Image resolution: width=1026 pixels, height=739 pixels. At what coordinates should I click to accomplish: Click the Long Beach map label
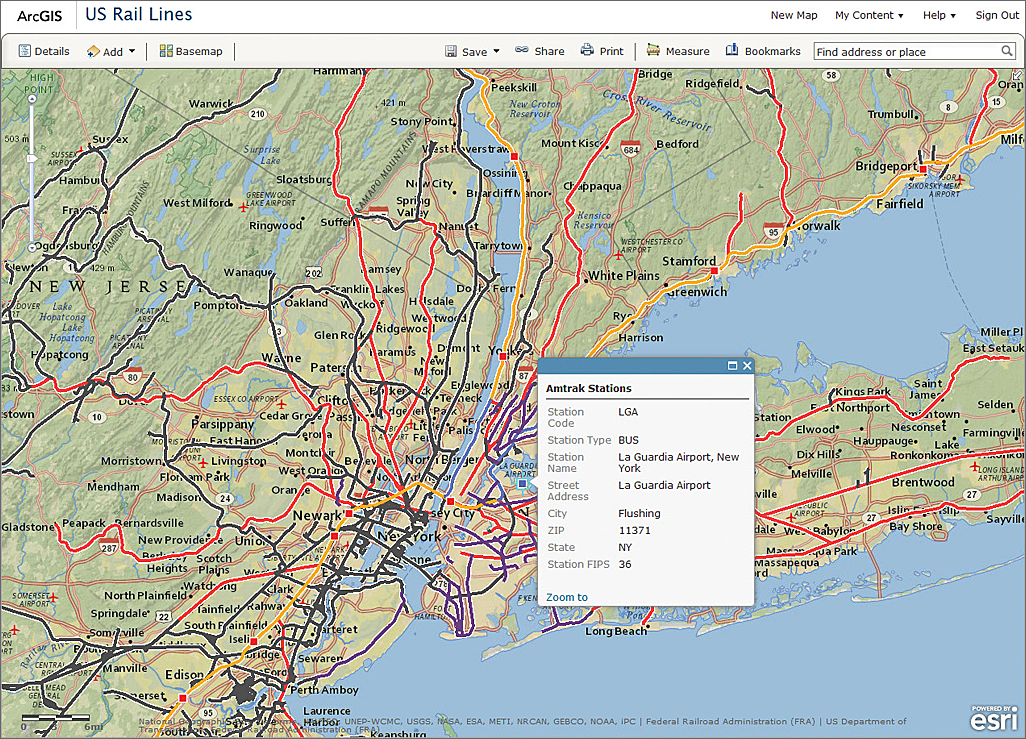616,631
